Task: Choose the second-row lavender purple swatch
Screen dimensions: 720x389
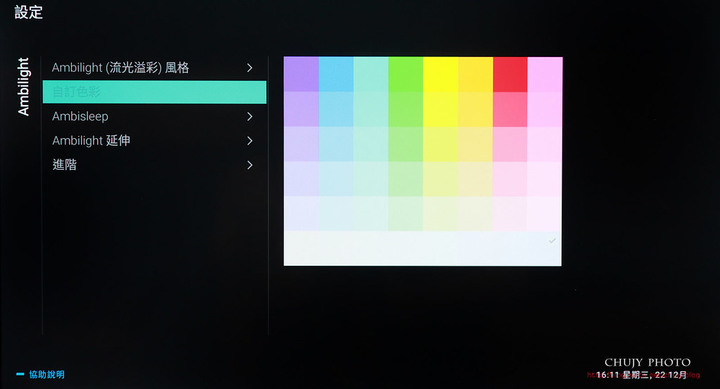Action: [301, 109]
